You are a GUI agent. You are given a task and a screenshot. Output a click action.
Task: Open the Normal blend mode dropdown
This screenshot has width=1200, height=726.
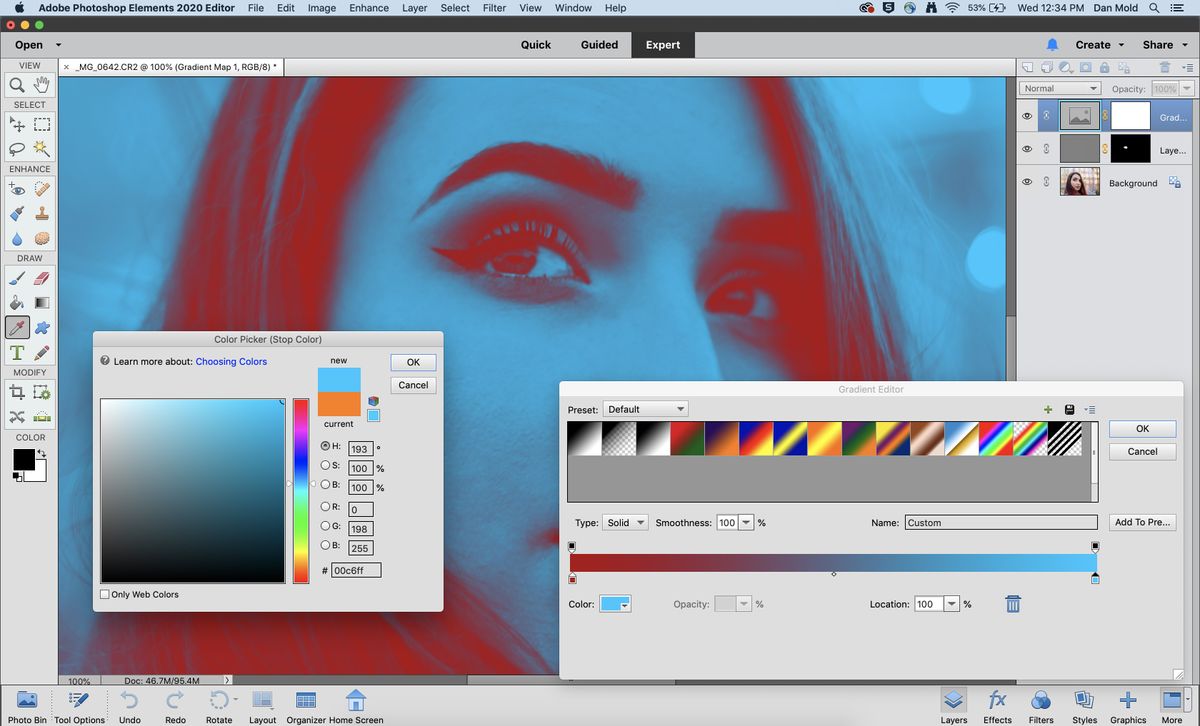[1059, 87]
